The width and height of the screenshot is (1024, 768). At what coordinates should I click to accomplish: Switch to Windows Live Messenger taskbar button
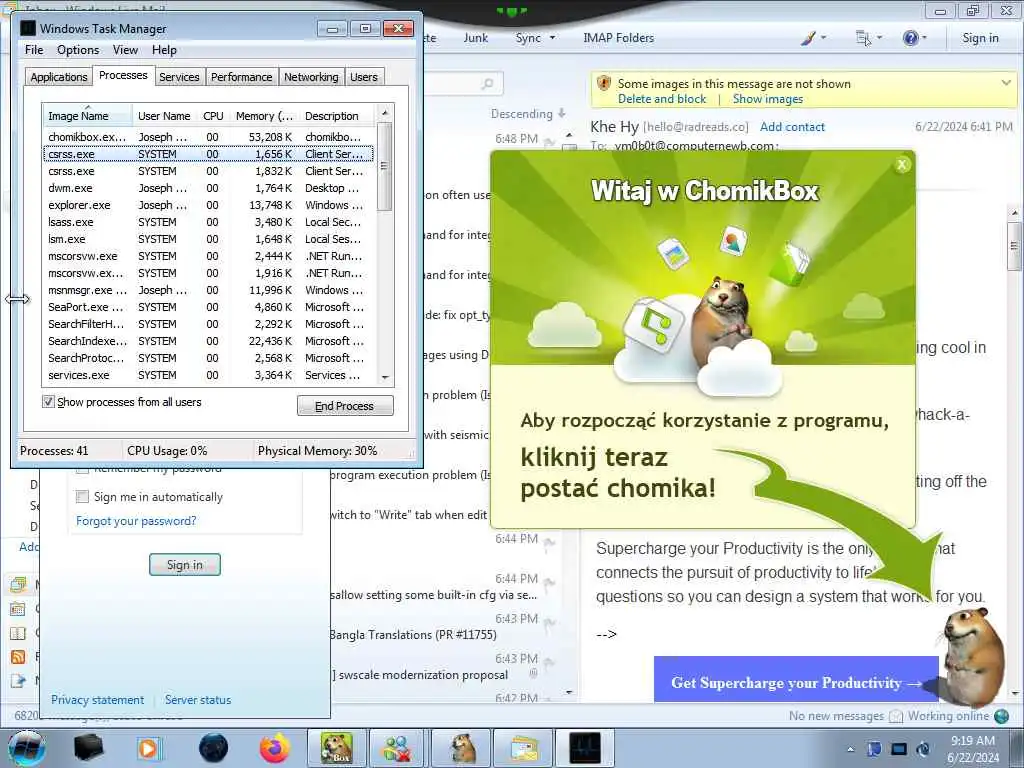pos(396,748)
